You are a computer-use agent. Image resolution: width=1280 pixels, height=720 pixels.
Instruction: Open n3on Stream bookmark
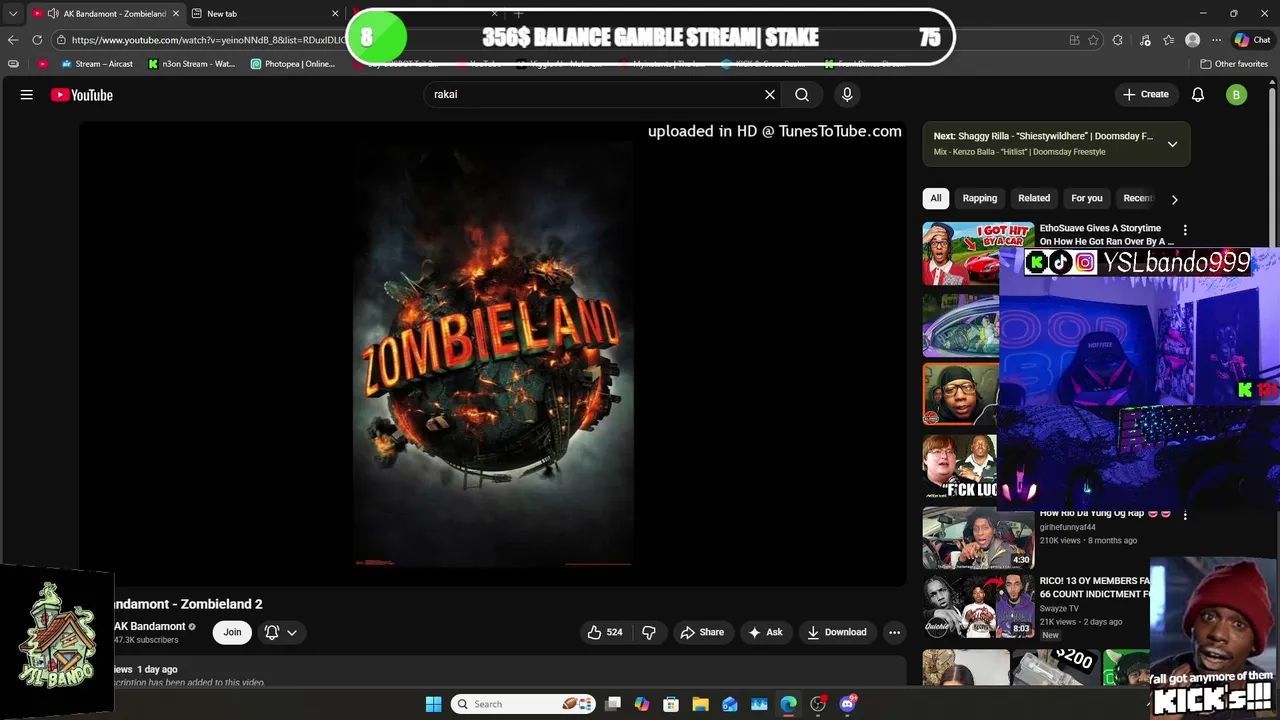point(192,64)
